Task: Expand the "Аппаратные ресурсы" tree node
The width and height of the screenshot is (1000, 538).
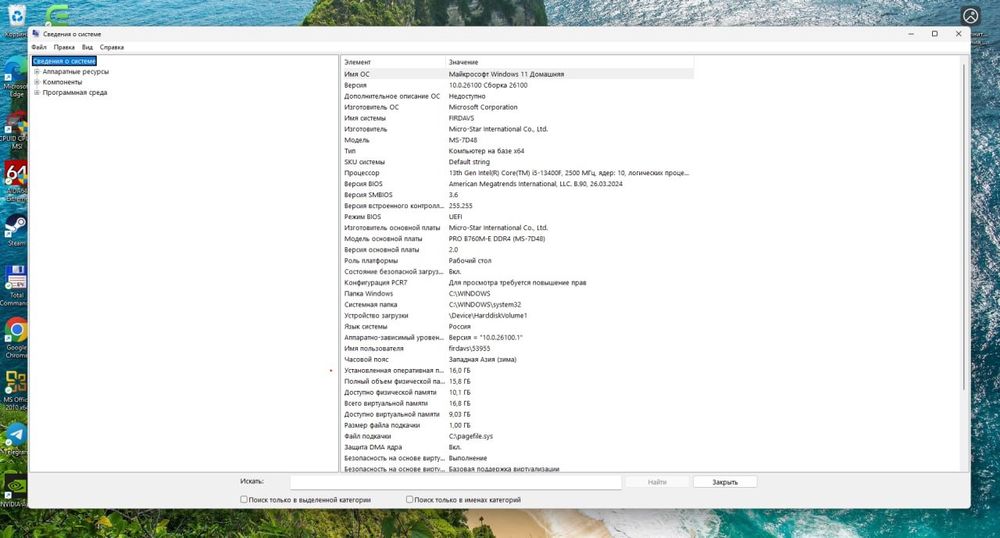Action: coord(37,72)
